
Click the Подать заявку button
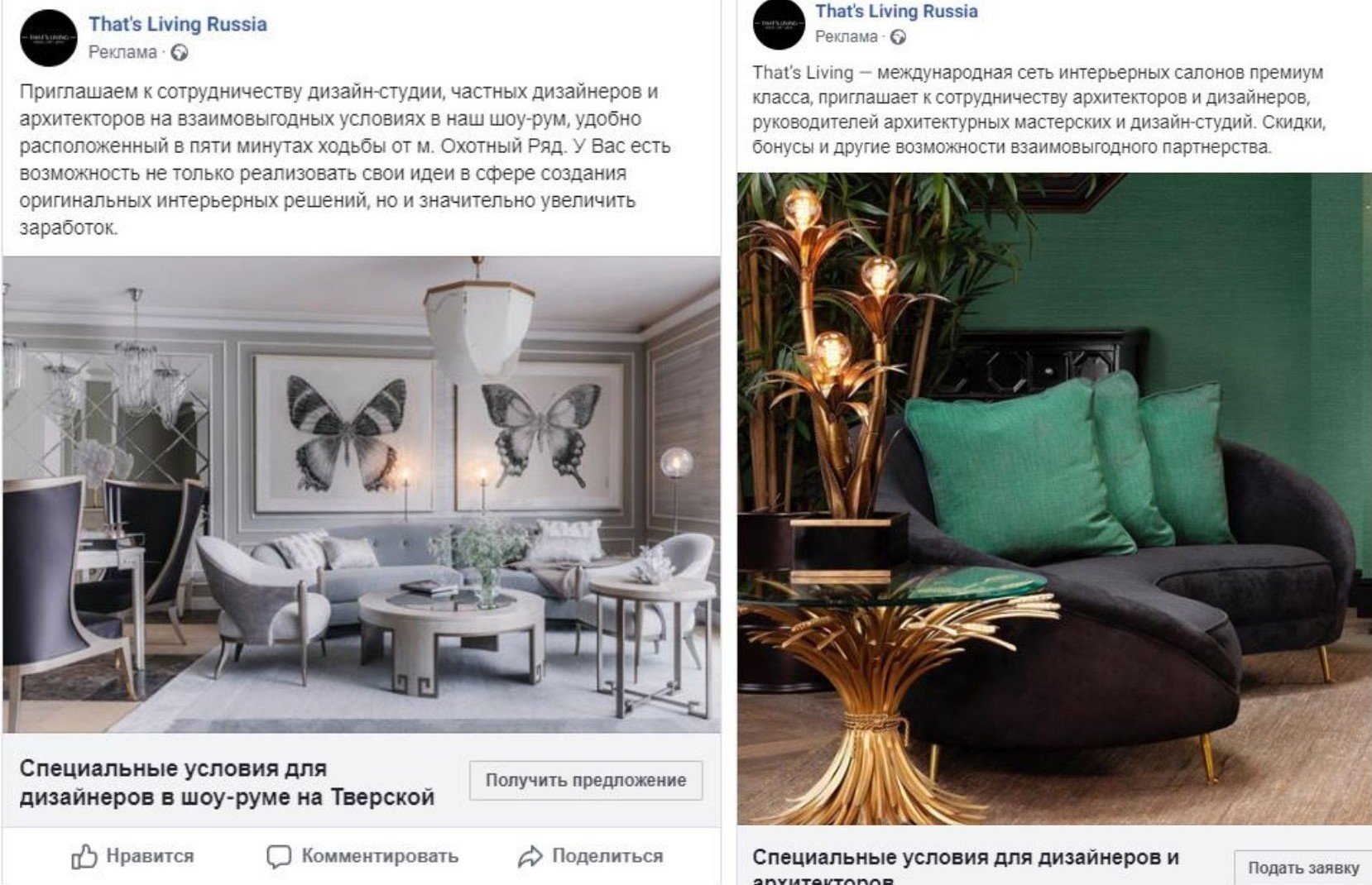coord(1303,868)
